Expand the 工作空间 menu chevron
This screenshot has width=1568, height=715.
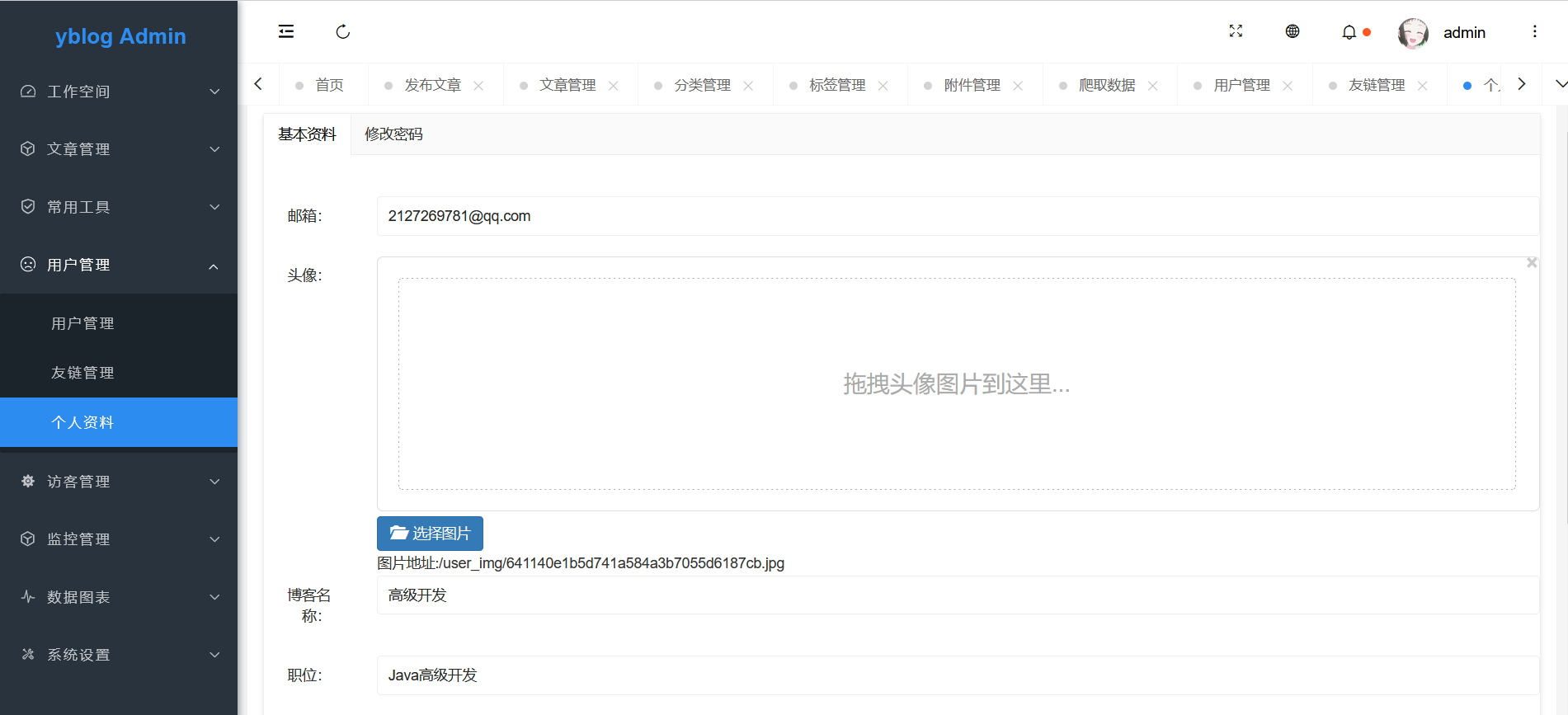click(x=214, y=92)
